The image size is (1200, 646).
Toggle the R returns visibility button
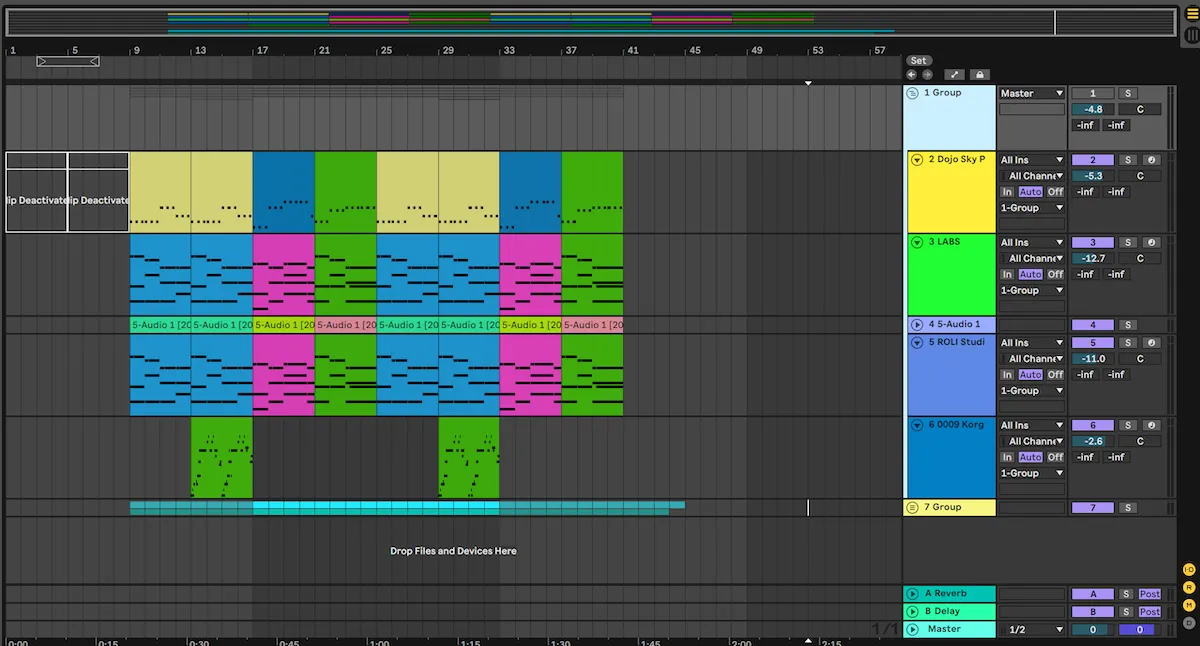(1189, 587)
